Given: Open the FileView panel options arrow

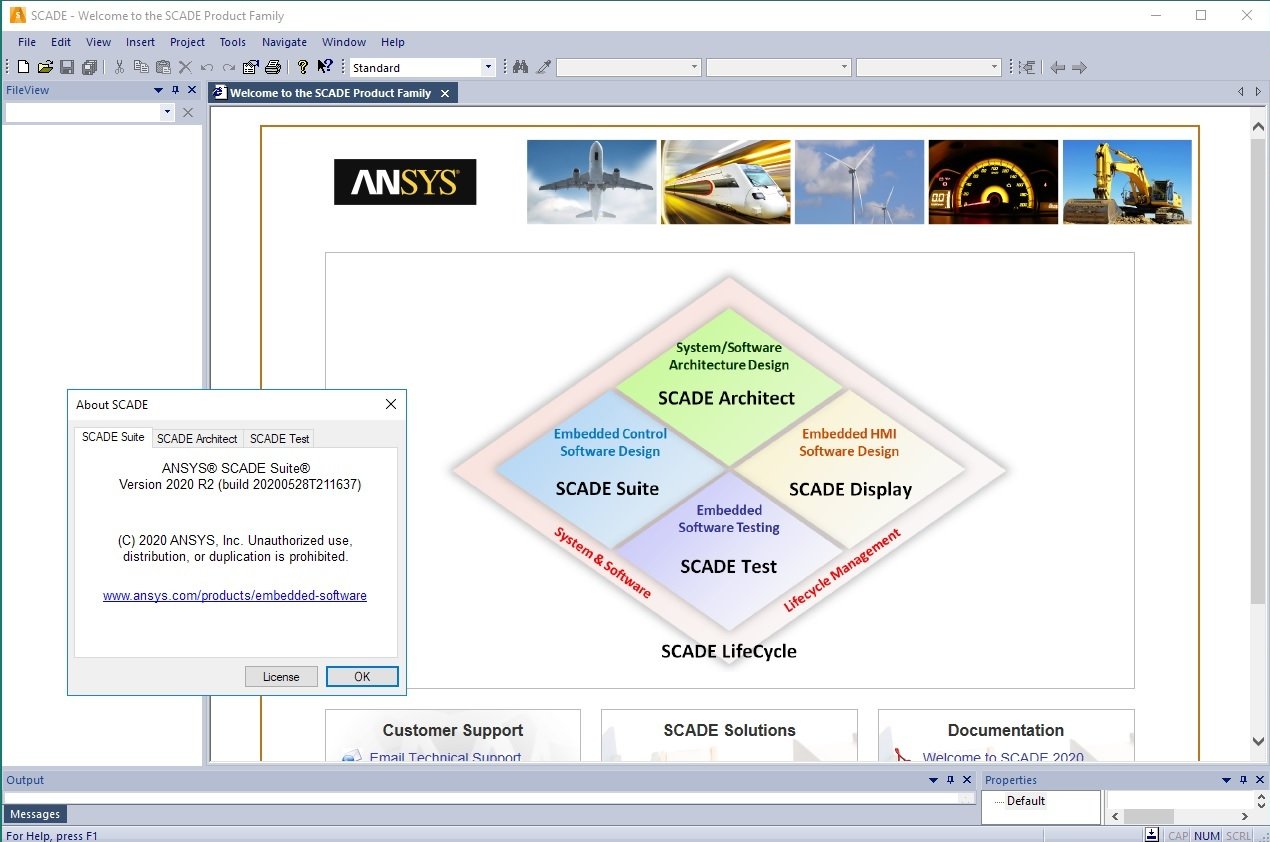Looking at the screenshot, I should pos(158,90).
